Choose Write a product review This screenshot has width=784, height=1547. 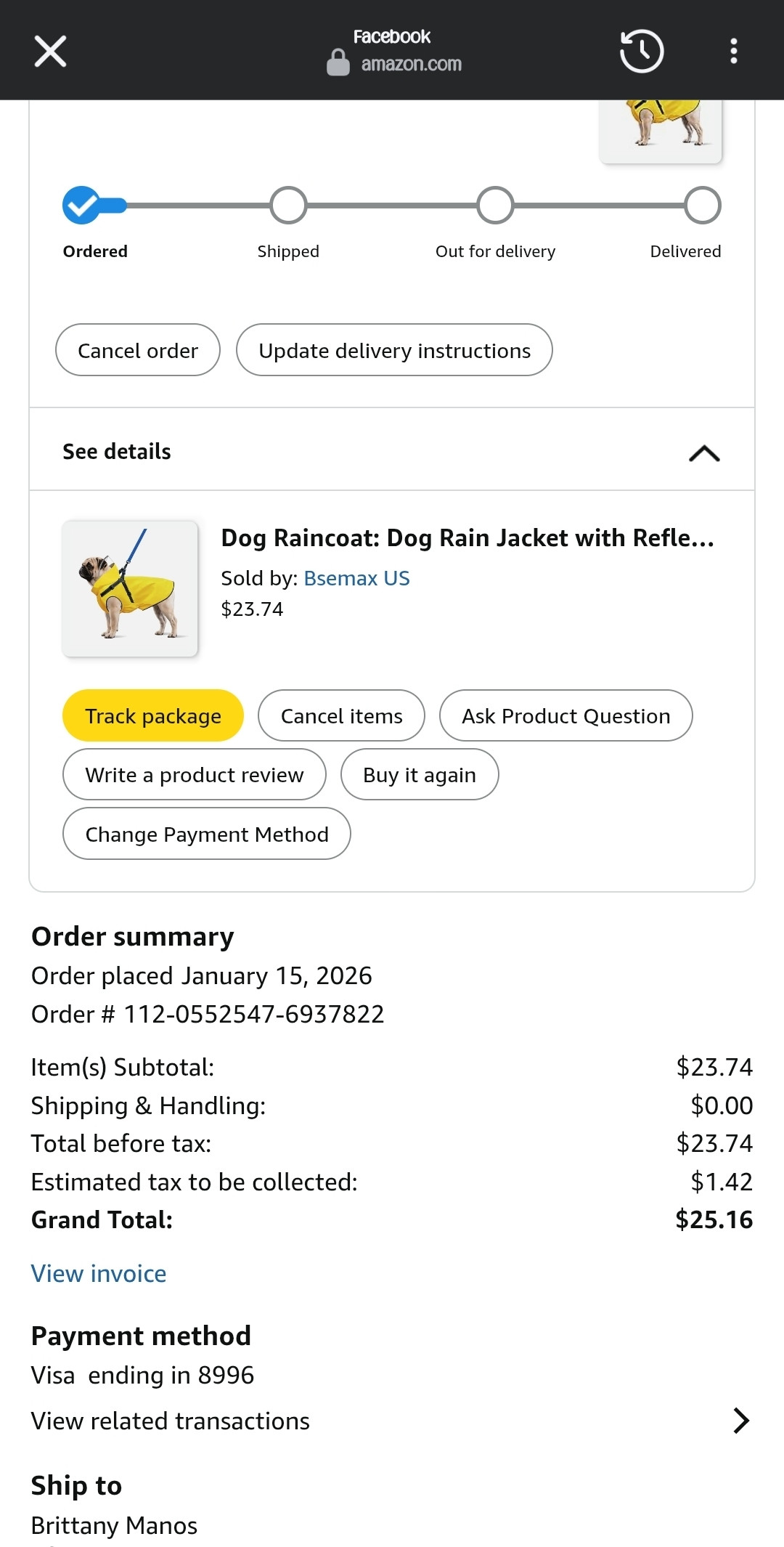point(194,775)
